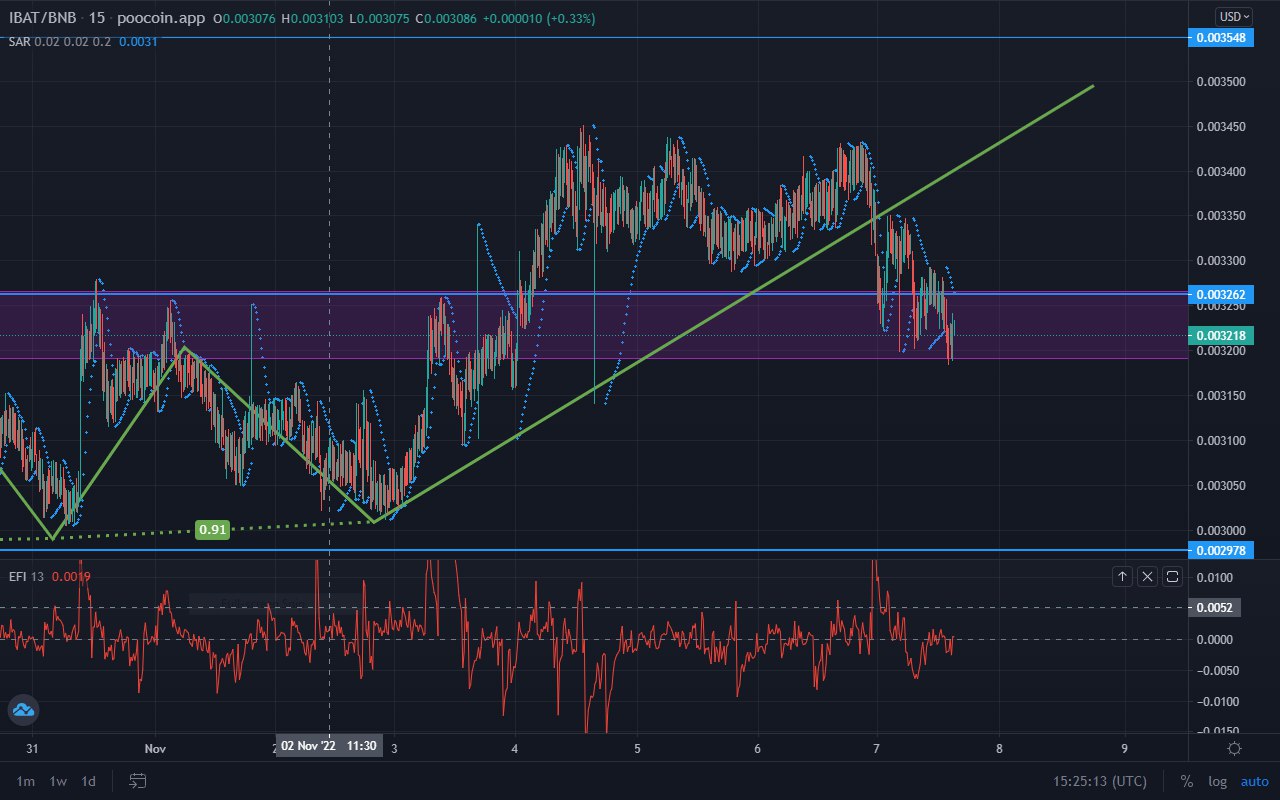Click the 0.003000 price axis value
Screen dimensions: 1280x800
1221,531
